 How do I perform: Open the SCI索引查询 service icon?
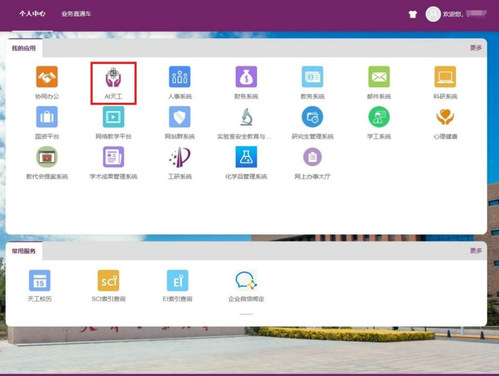tap(108, 281)
